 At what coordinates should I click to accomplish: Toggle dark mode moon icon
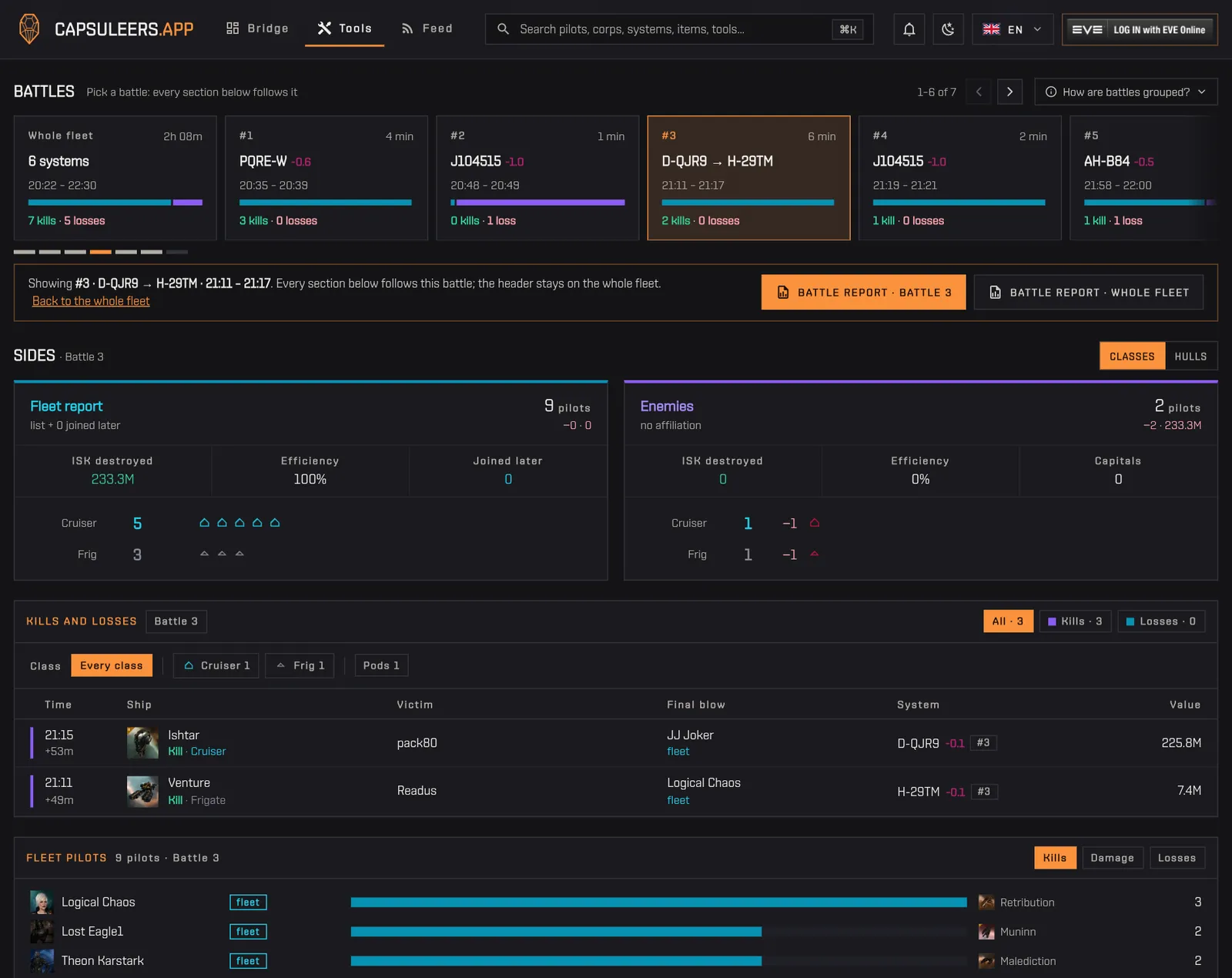tap(948, 29)
